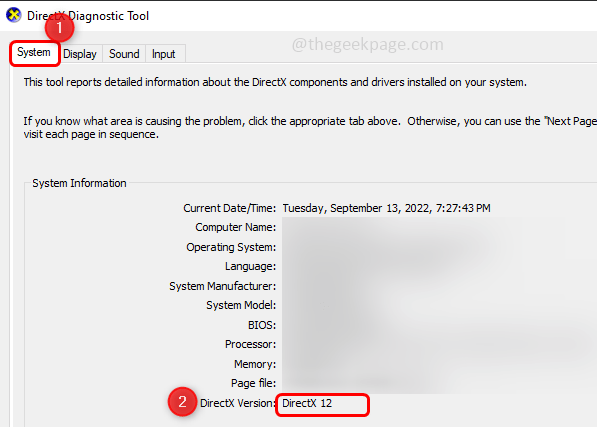The height and width of the screenshot is (427, 597).
Task: Open the Display tab
Action: click(x=80, y=54)
